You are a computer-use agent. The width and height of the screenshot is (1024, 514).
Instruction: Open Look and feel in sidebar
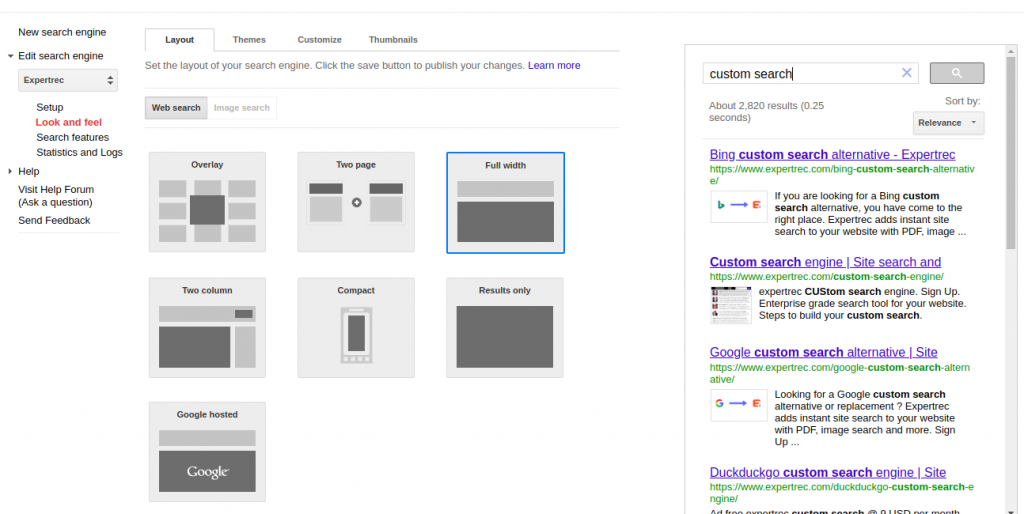pyautogui.click(x=69, y=122)
